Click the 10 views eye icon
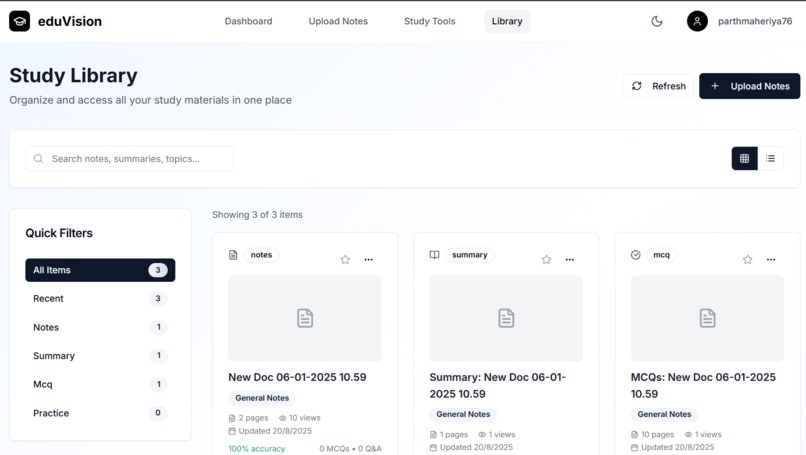The width and height of the screenshot is (806, 455). (x=283, y=418)
